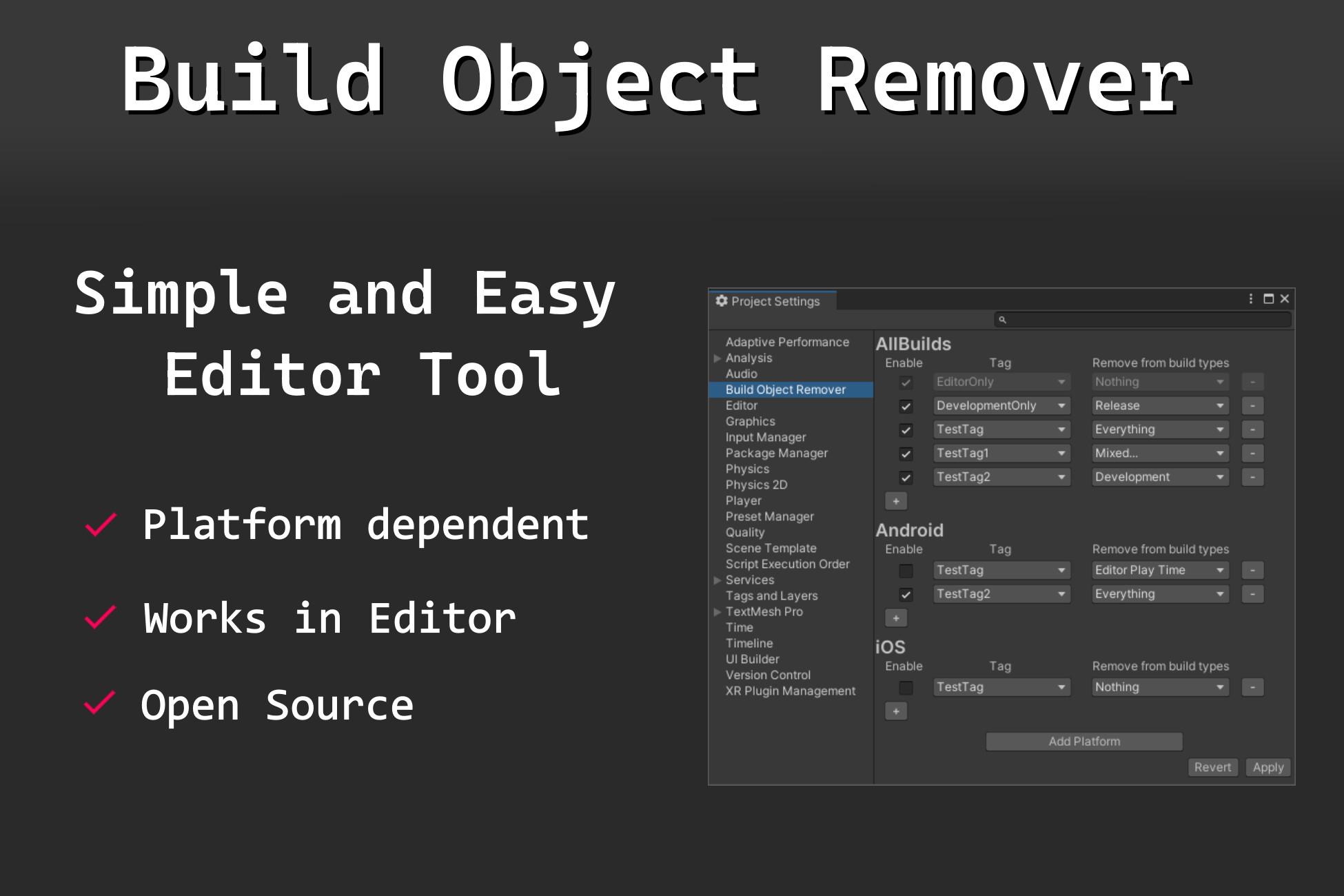This screenshot has width=1344, height=896.
Task: Open the EditorOnly tag dropdown
Action: 1001,382
